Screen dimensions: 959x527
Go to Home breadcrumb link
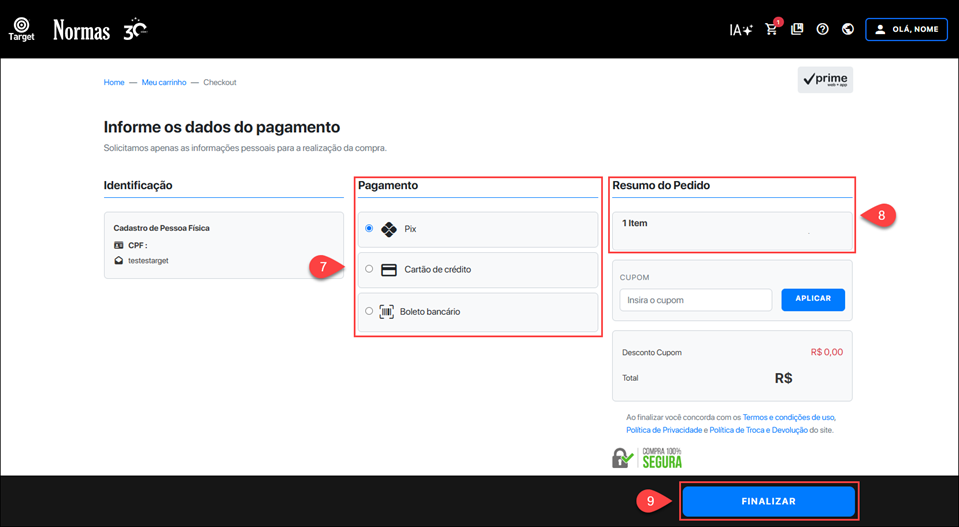114,82
